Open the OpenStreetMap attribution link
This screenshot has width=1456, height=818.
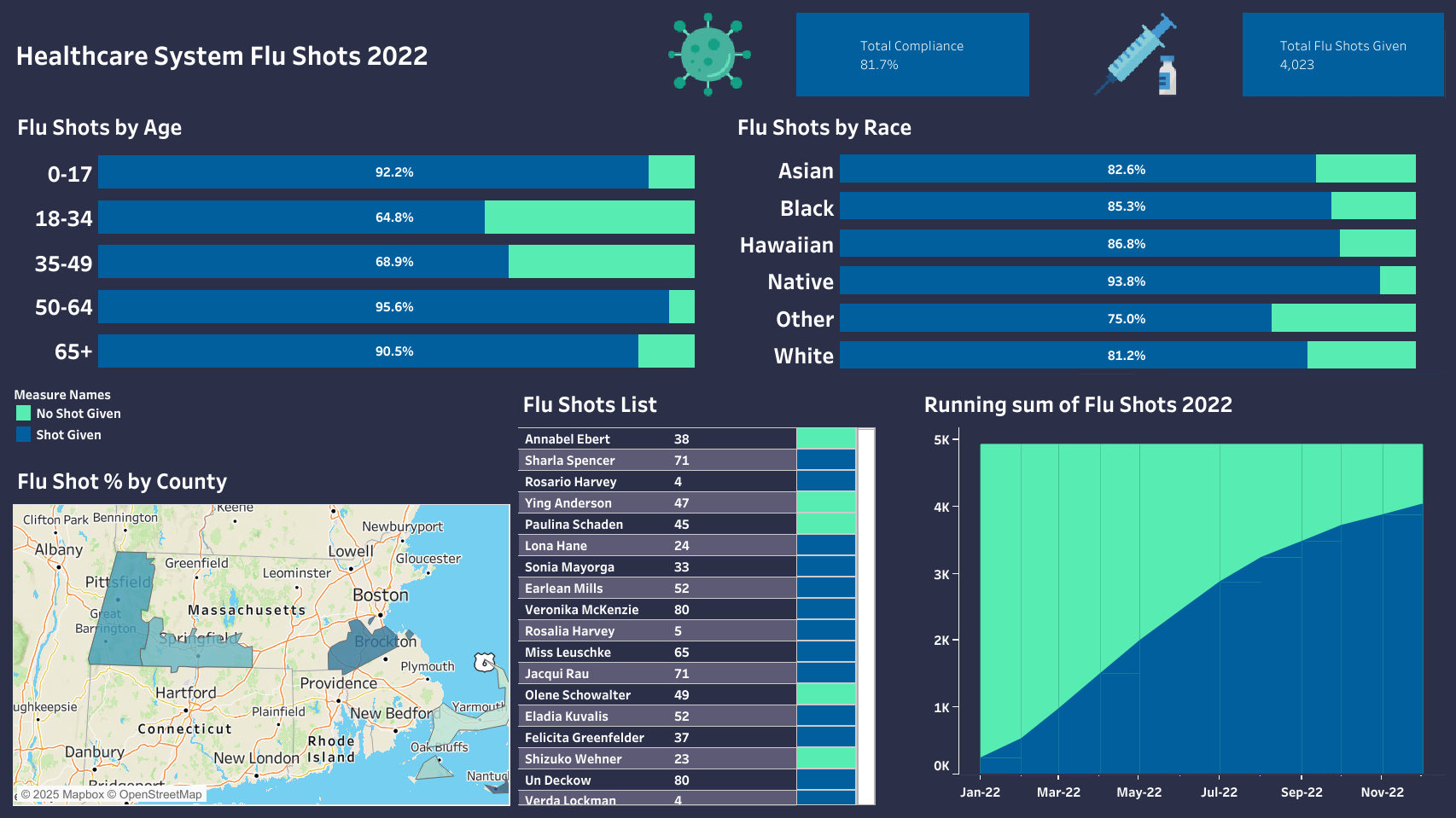(154, 794)
